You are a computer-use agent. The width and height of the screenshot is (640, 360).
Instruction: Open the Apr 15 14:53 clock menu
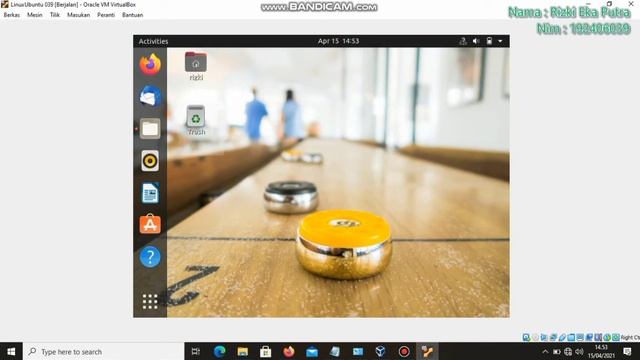tap(338, 41)
